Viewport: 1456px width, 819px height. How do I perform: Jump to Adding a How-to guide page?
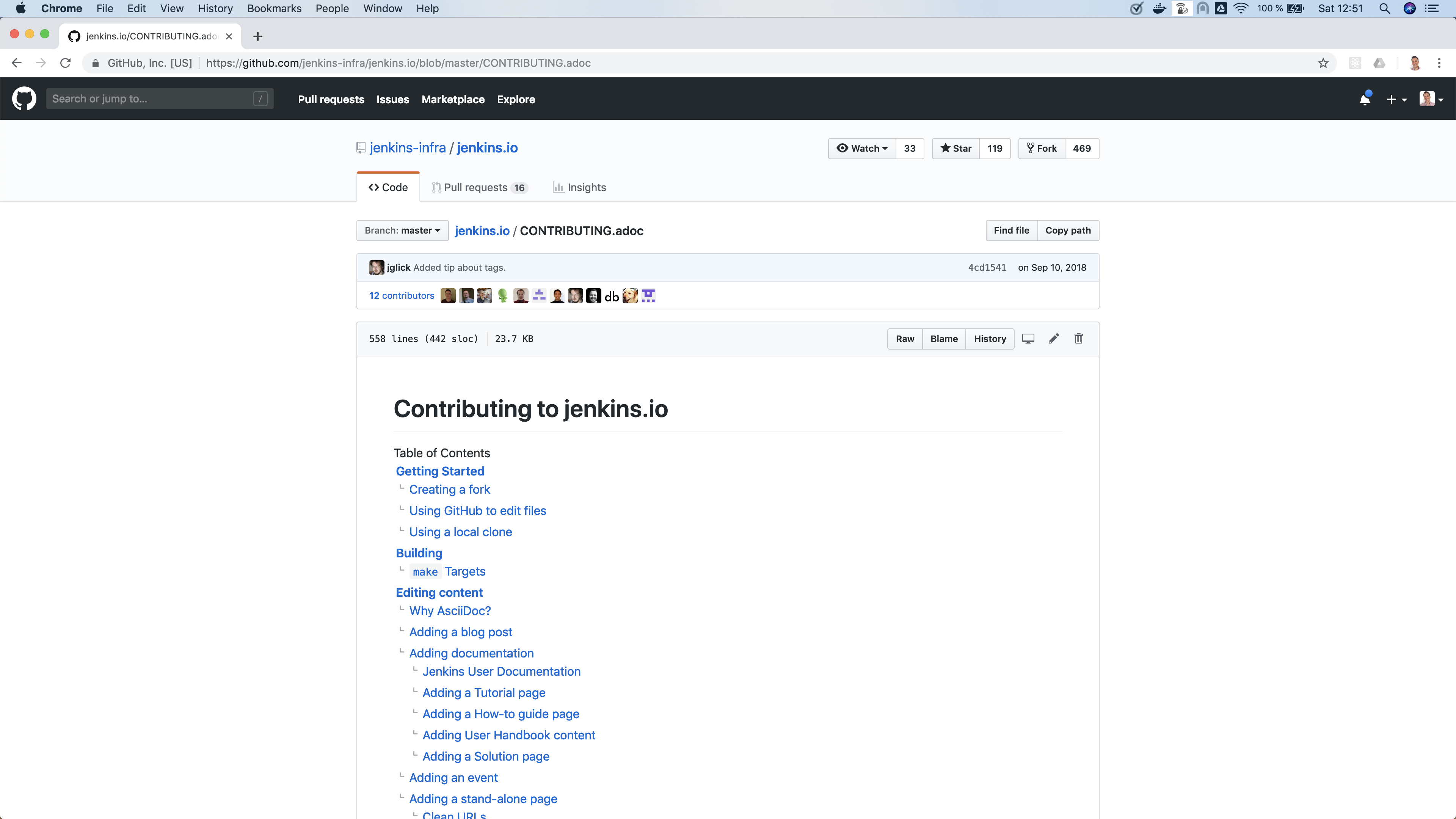(x=501, y=714)
